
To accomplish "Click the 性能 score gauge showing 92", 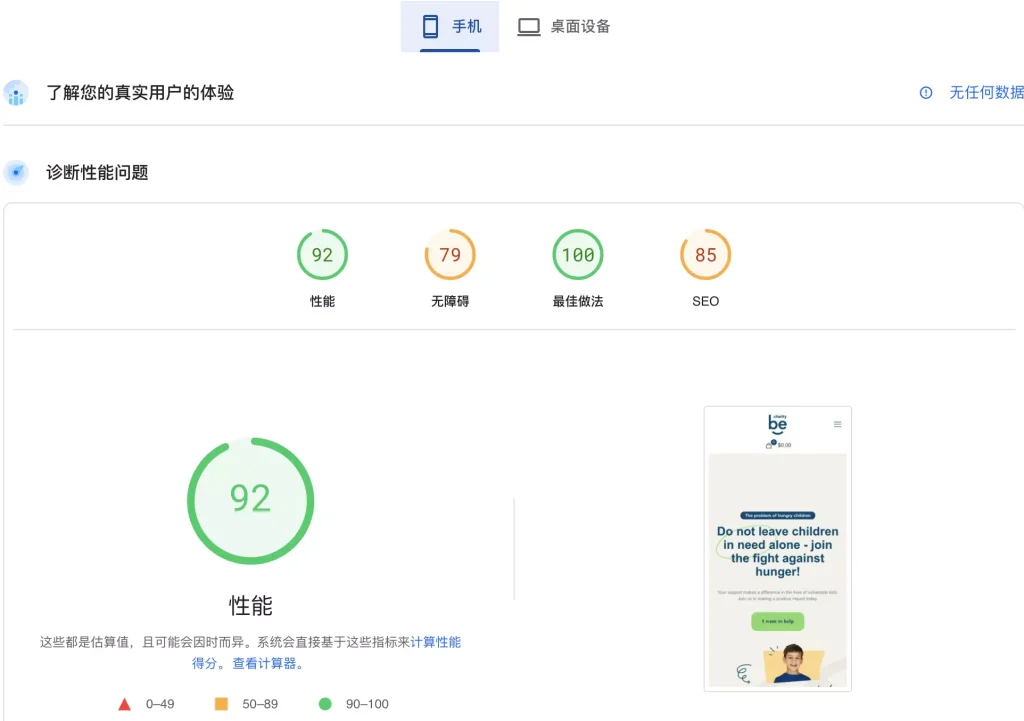I will coord(322,254).
